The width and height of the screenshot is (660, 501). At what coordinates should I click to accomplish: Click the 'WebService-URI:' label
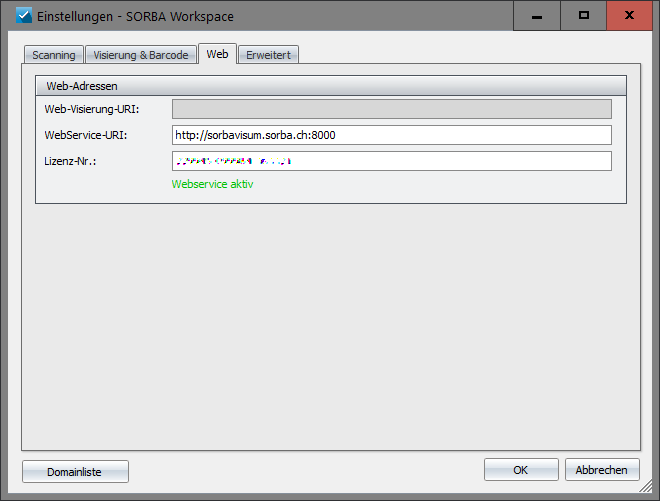click(86, 135)
